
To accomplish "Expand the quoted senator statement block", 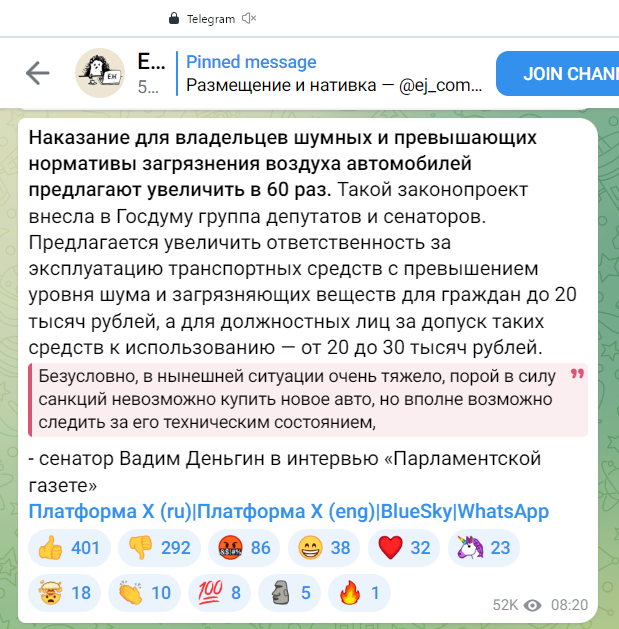I will point(308,400).
